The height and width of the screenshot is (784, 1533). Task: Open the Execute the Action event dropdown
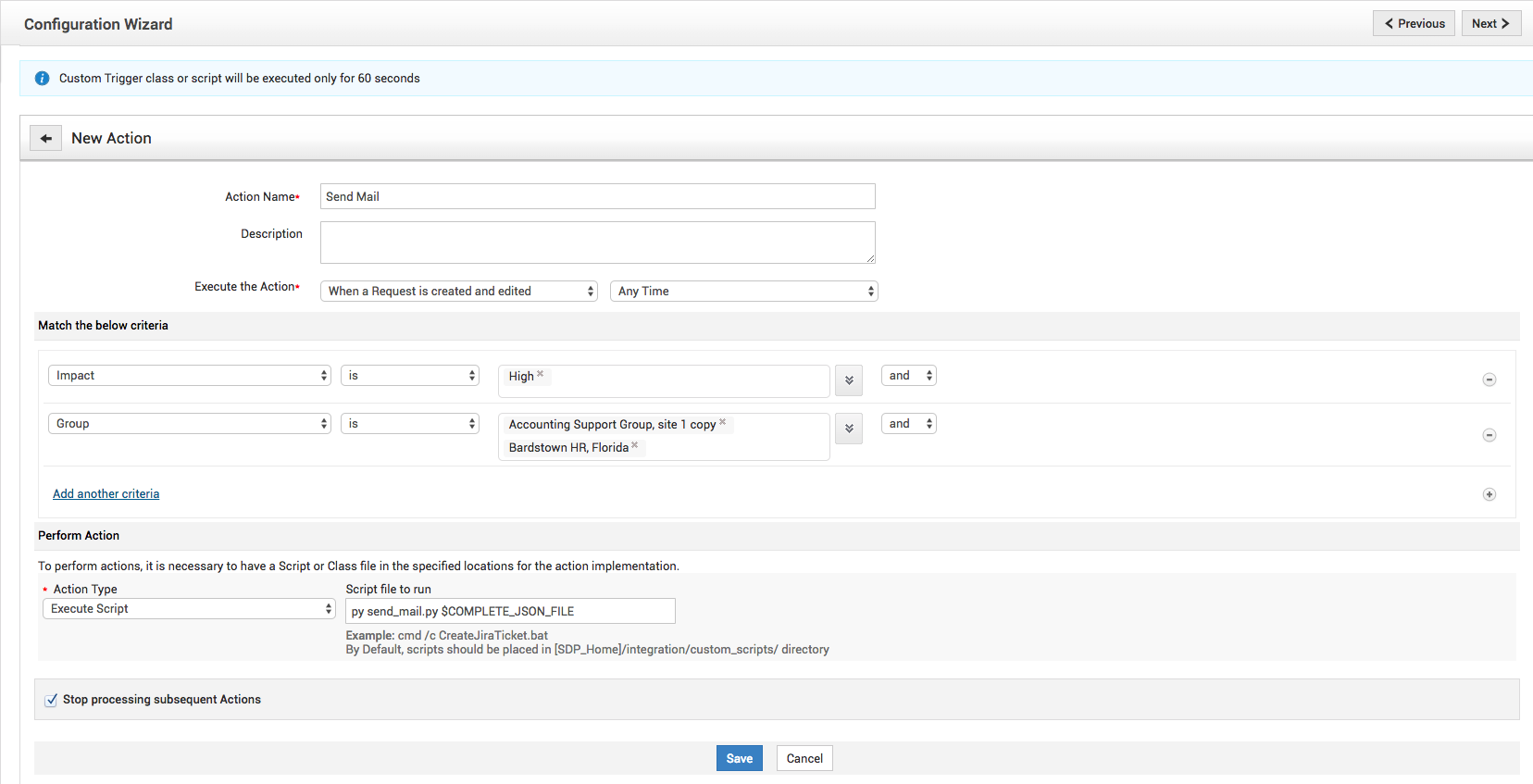click(x=459, y=292)
